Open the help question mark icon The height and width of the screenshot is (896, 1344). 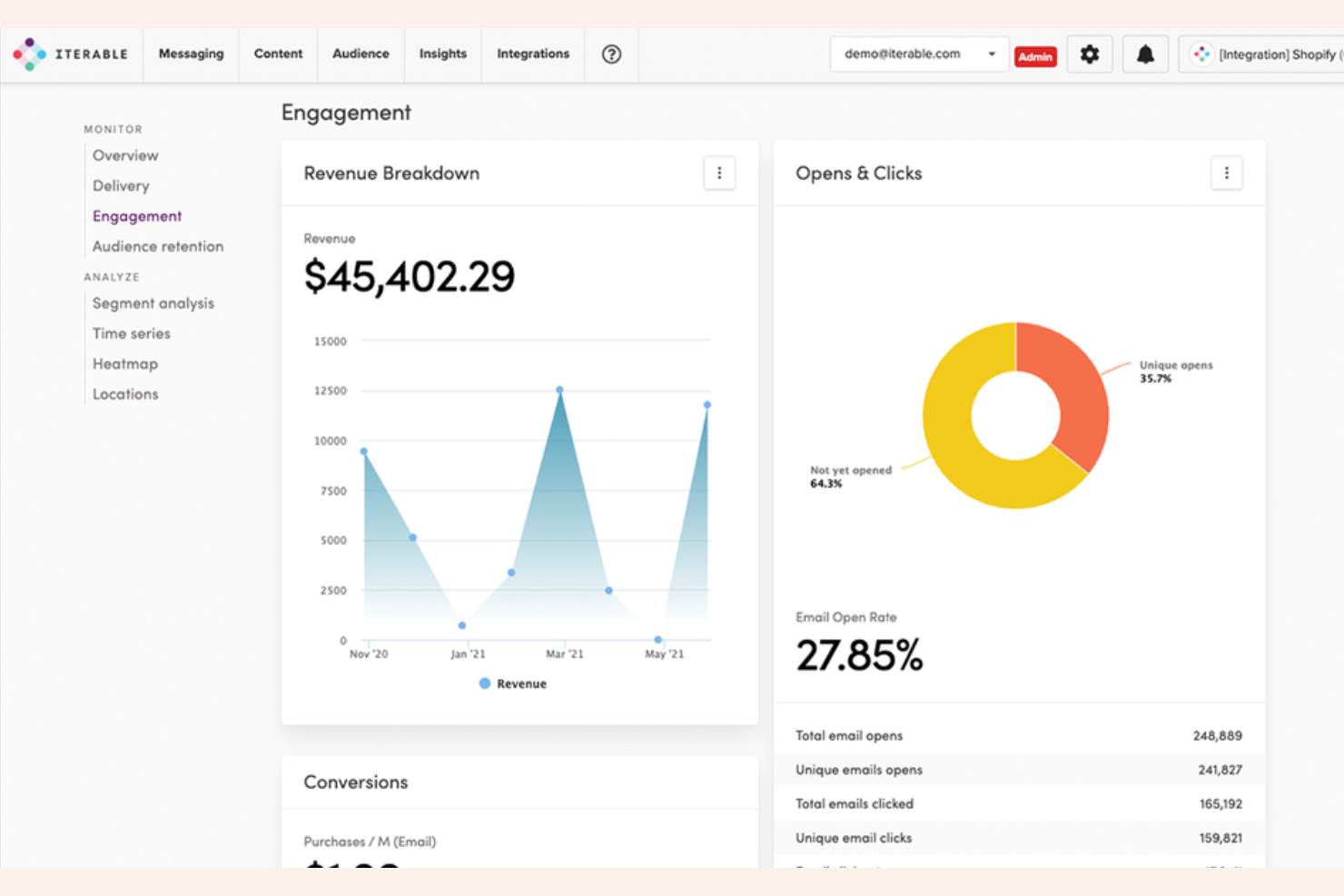611,54
